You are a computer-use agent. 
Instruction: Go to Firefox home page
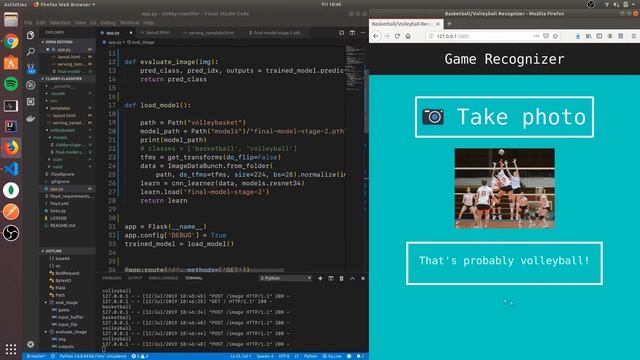(408, 36)
